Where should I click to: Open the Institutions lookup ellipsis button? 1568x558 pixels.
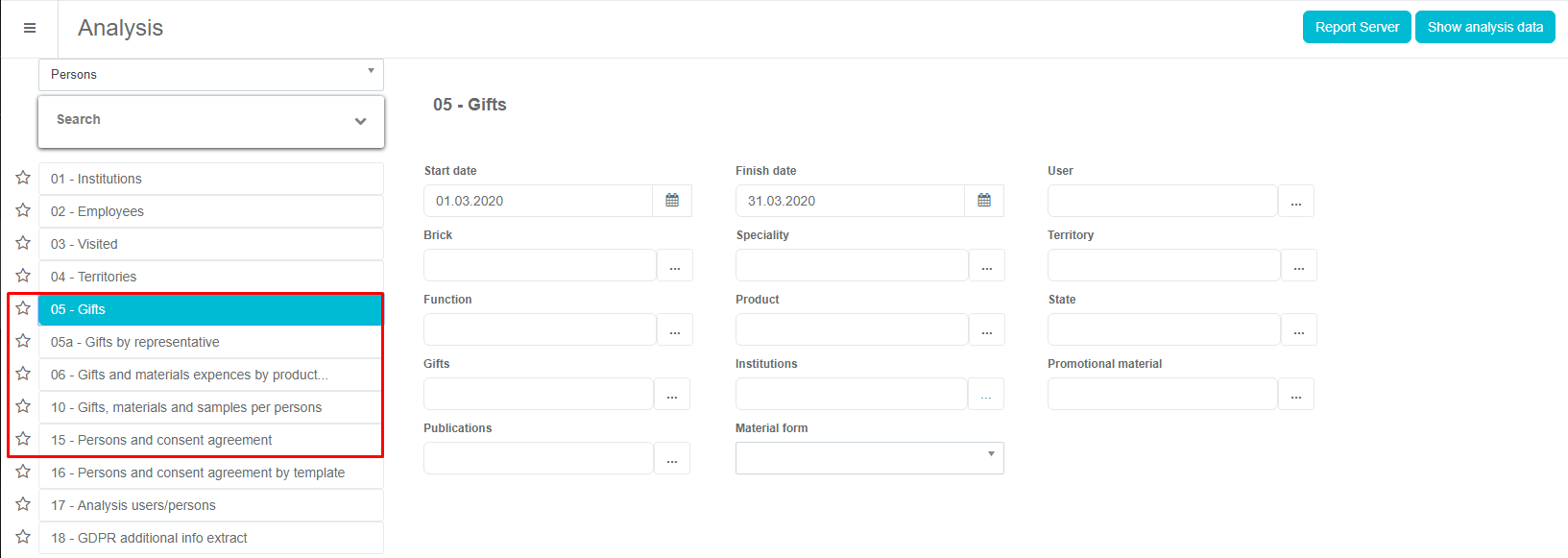click(x=985, y=395)
